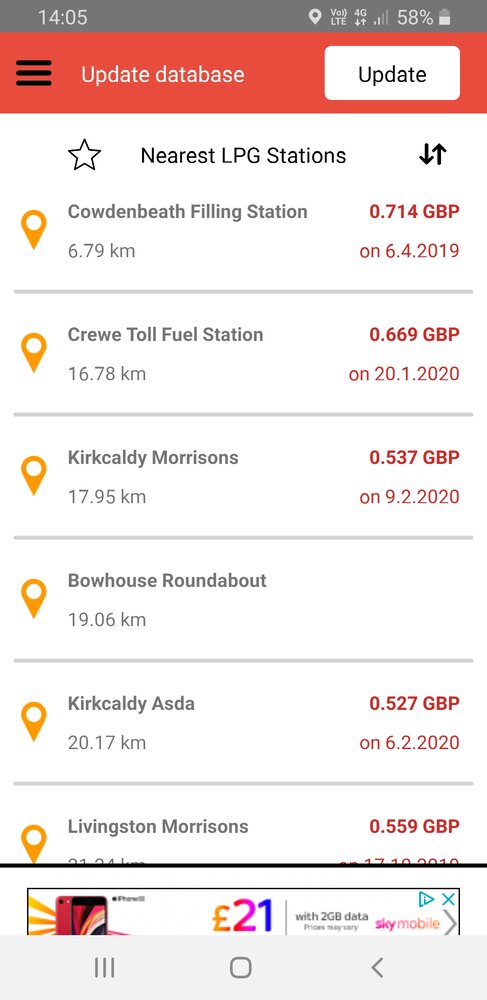This screenshot has width=487, height=1000.
Task: Tap the Bowhouse Roundabout map pin
Action: pyautogui.click(x=34, y=599)
